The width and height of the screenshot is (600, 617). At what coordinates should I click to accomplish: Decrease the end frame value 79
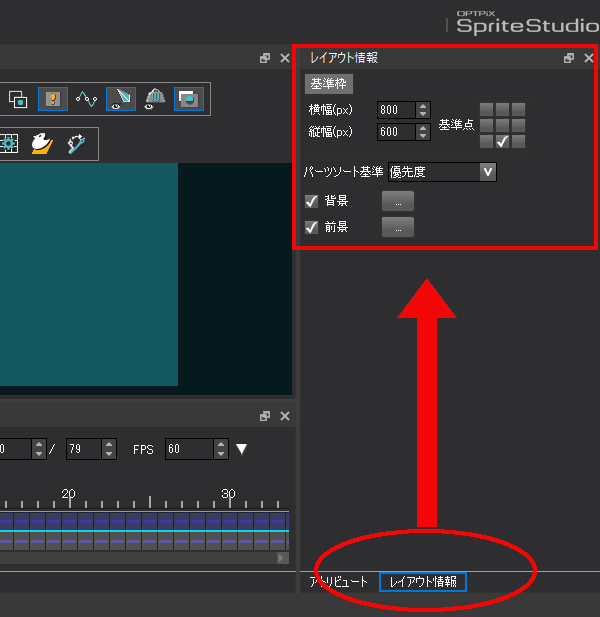coord(109,454)
